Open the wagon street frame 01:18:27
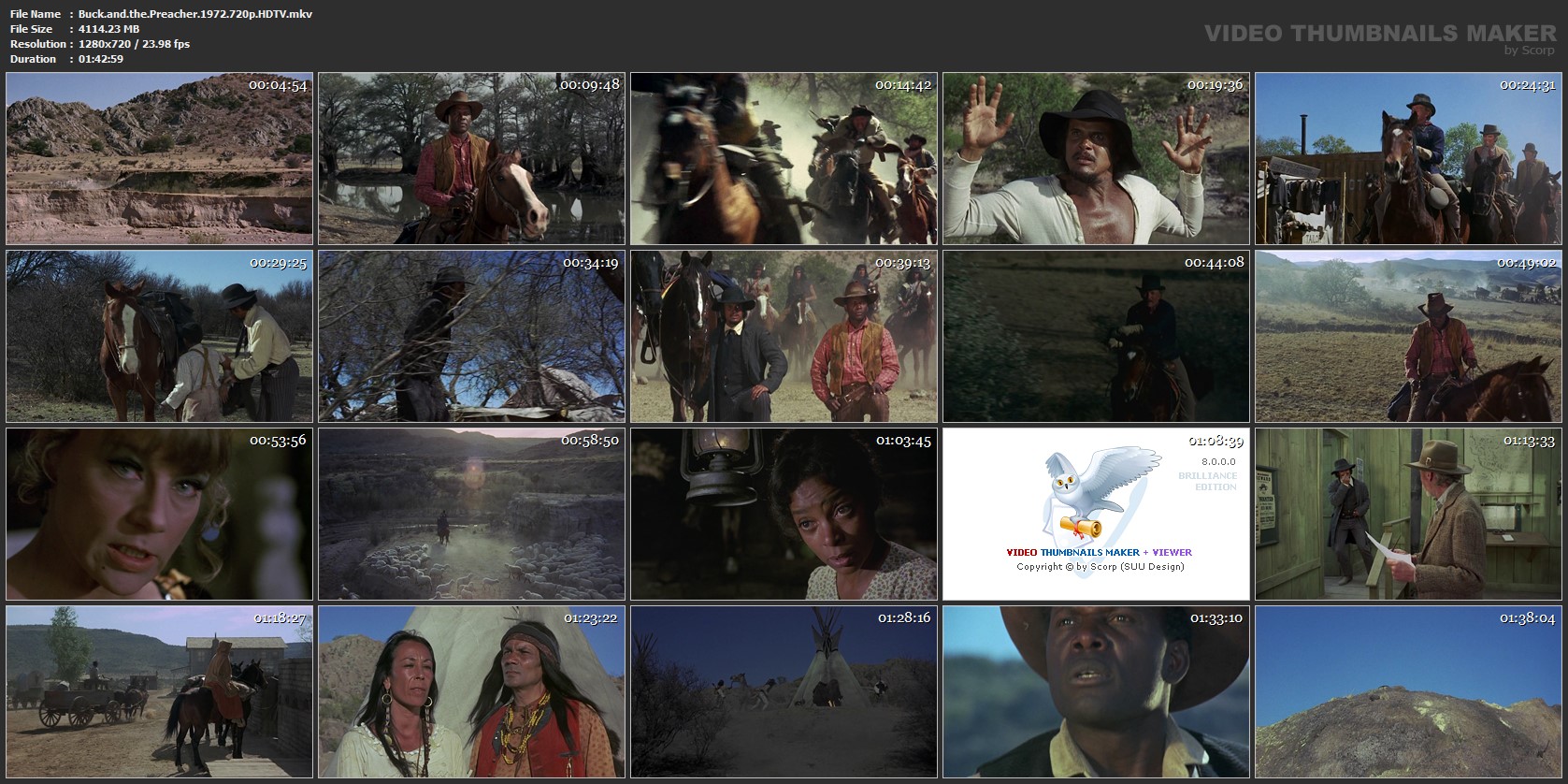Screen dimensions: 1568x784 pyautogui.click(x=159, y=691)
